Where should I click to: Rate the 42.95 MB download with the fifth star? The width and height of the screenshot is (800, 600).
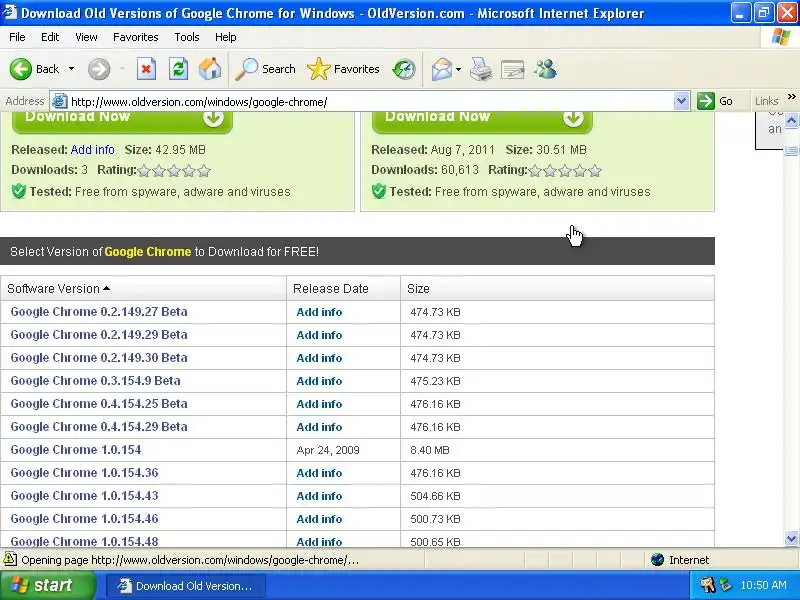click(x=204, y=170)
